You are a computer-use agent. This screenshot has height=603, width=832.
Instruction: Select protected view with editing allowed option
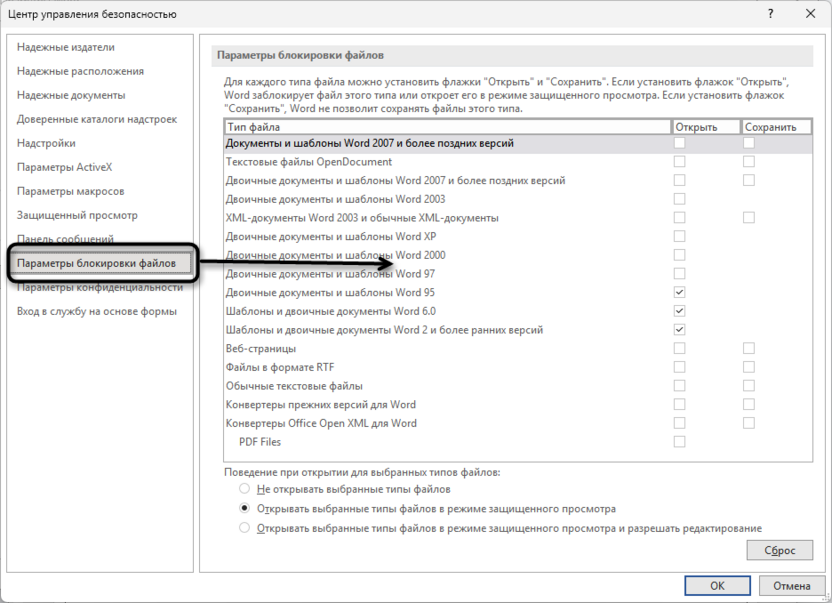pos(244,528)
